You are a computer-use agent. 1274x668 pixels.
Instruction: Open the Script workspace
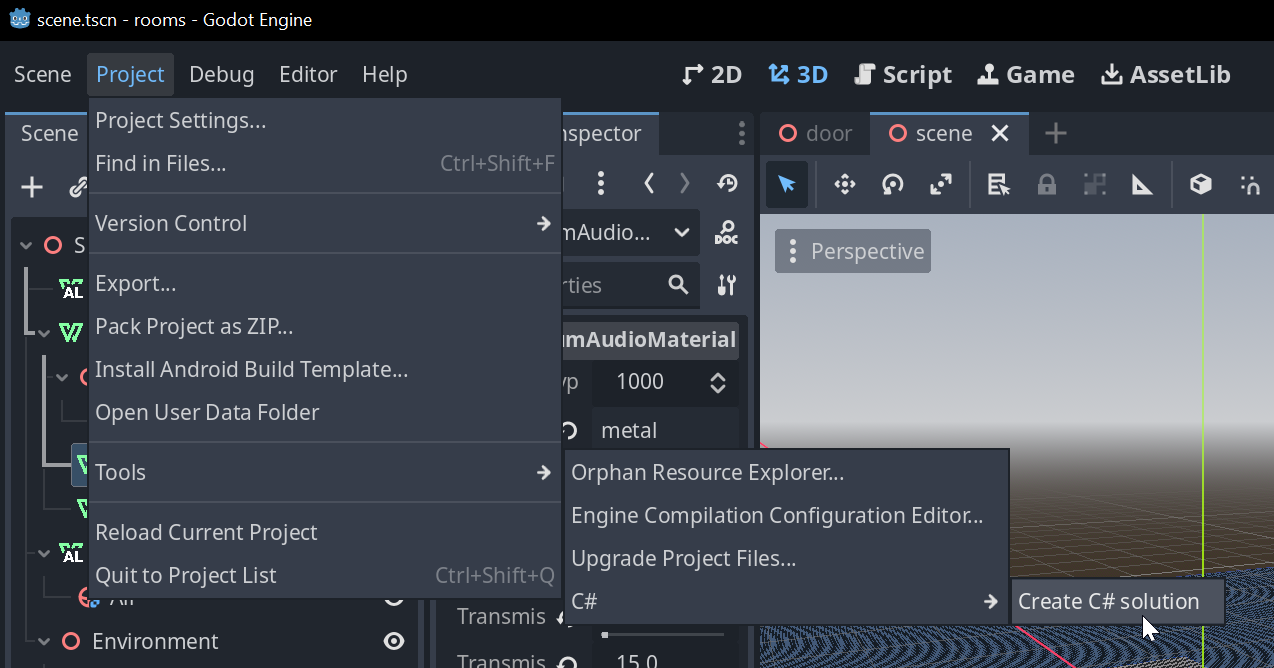tap(903, 75)
